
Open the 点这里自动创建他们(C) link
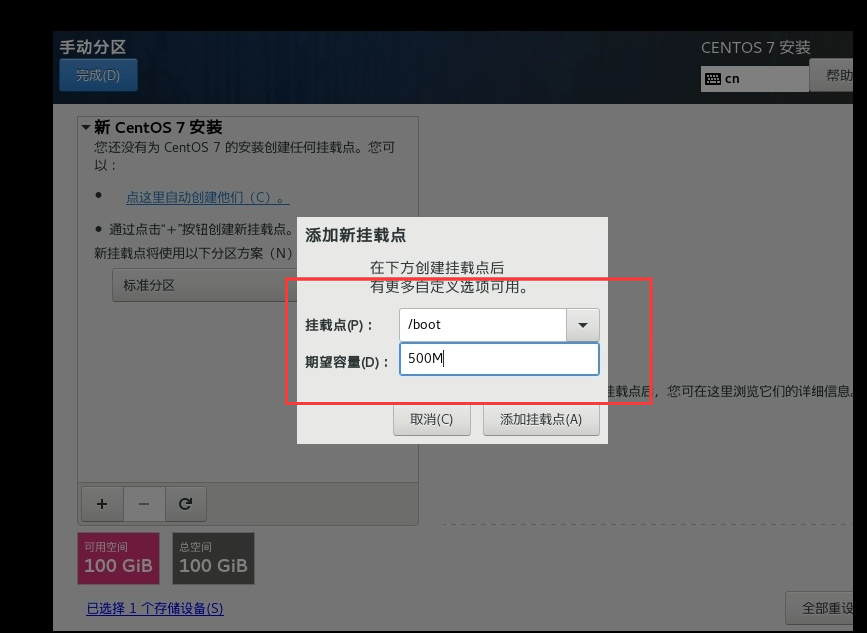tap(208, 197)
